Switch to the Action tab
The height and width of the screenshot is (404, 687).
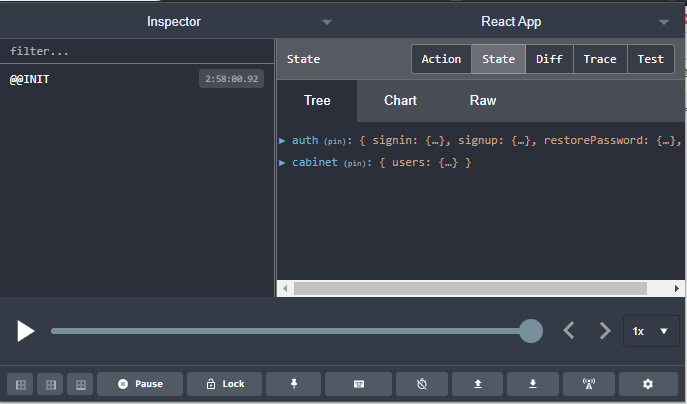pyautogui.click(x=441, y=59)
